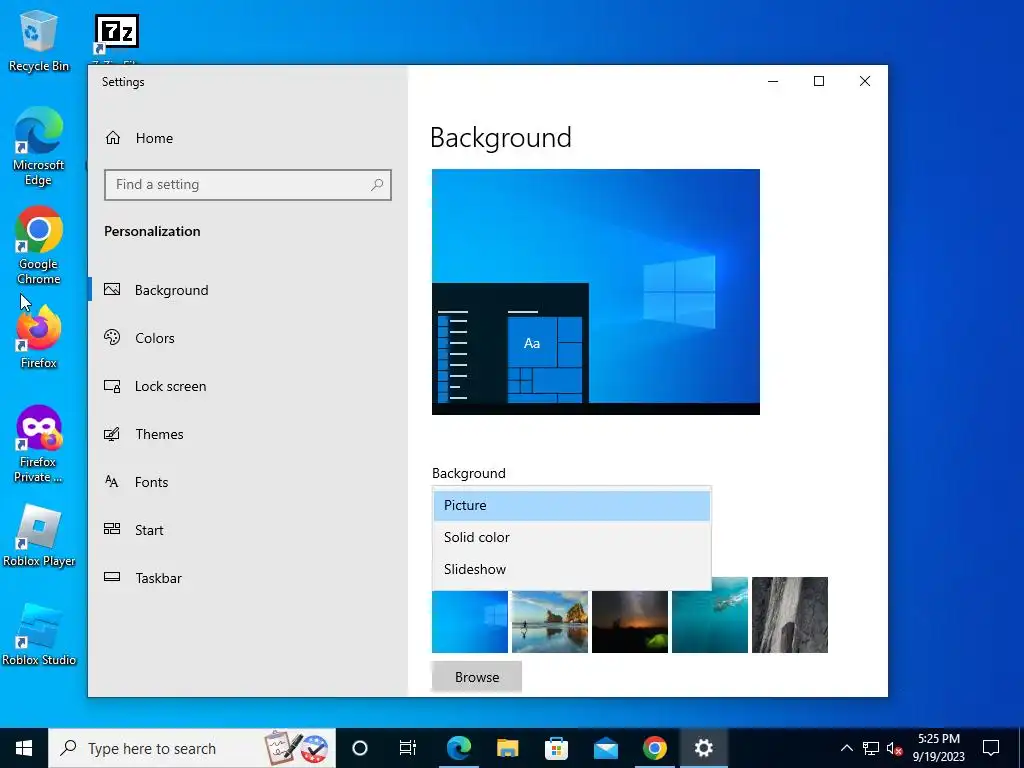
Task: Open the Fonts settings page
Action: pyautogui.click(x=248, y=482)
